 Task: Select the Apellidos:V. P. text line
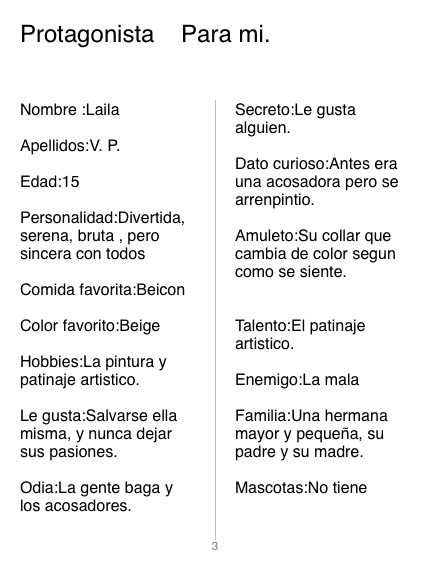70,146
